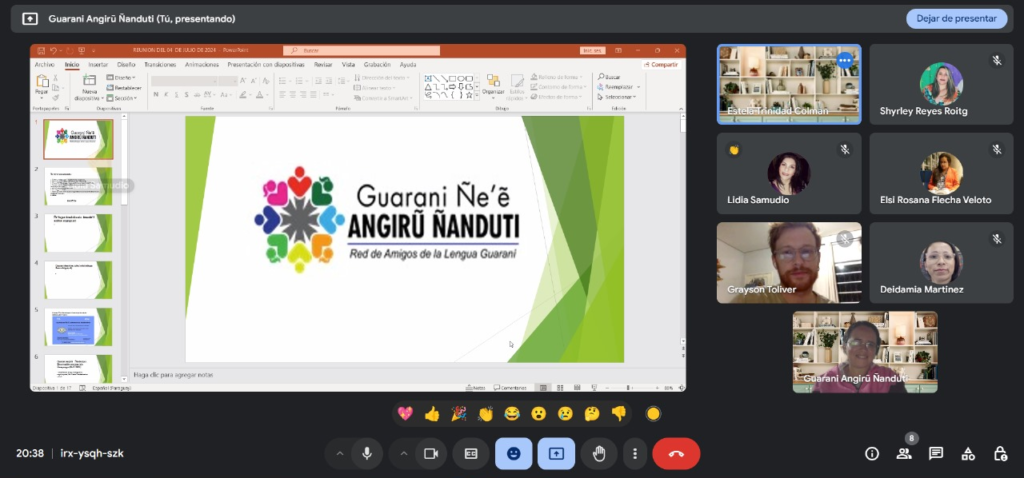1024x478 pixels.
Task: Toggle Notas in PowerPoint status bar
Action: pos(476,388)
